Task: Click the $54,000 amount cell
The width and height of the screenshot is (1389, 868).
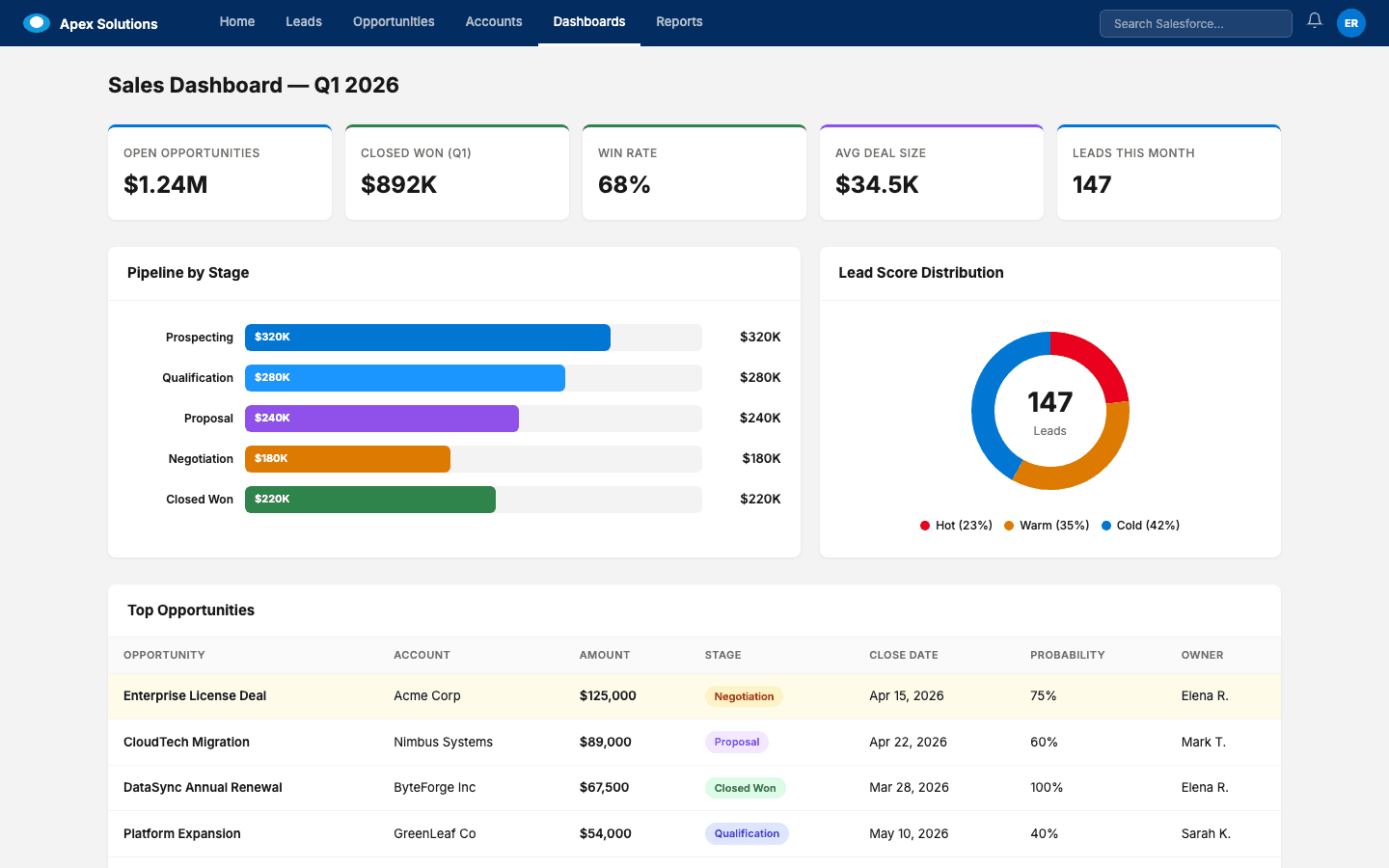Action: 606,834
